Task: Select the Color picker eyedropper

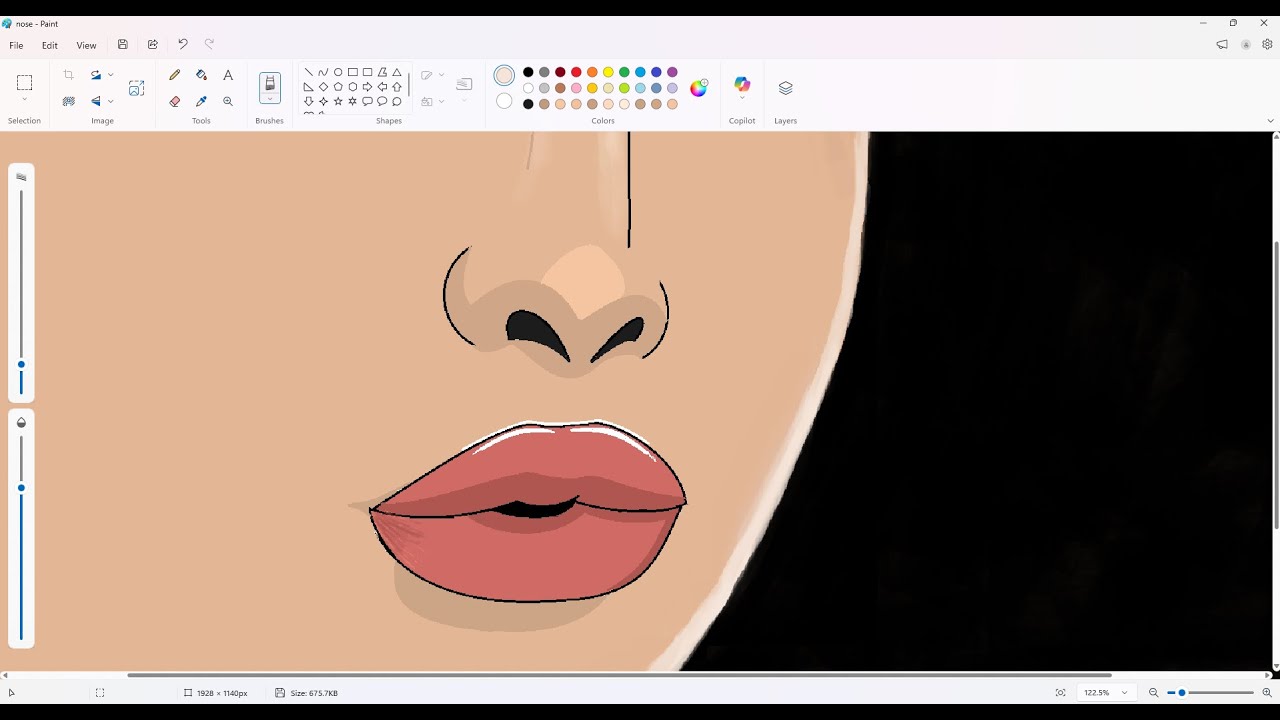Action: 201,101
